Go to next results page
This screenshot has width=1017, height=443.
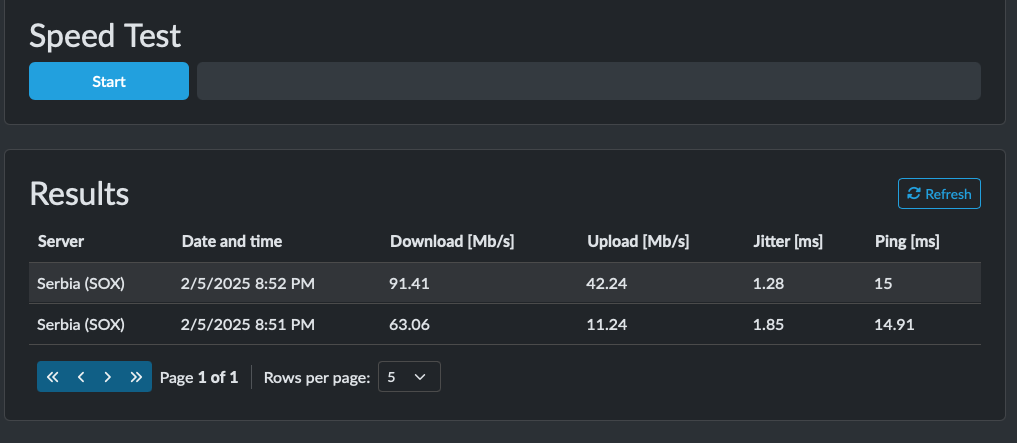(108, 377)
